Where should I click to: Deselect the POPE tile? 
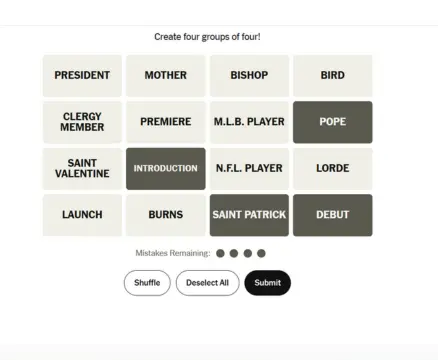333,122
